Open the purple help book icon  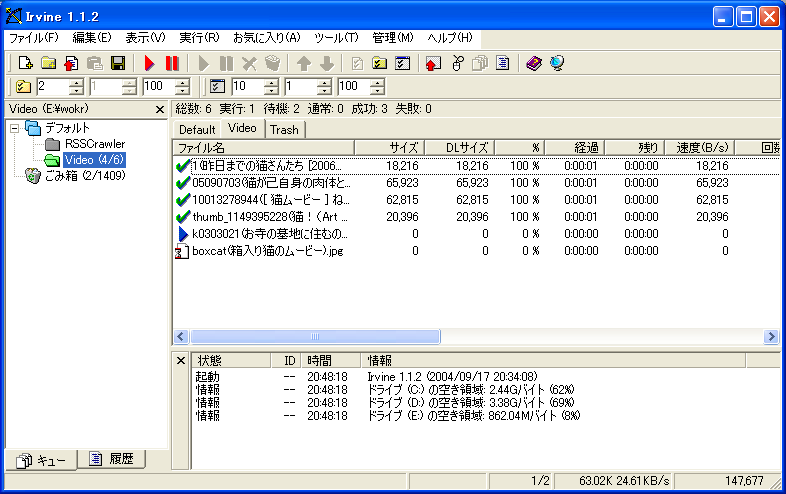click(x=534, y=63)
